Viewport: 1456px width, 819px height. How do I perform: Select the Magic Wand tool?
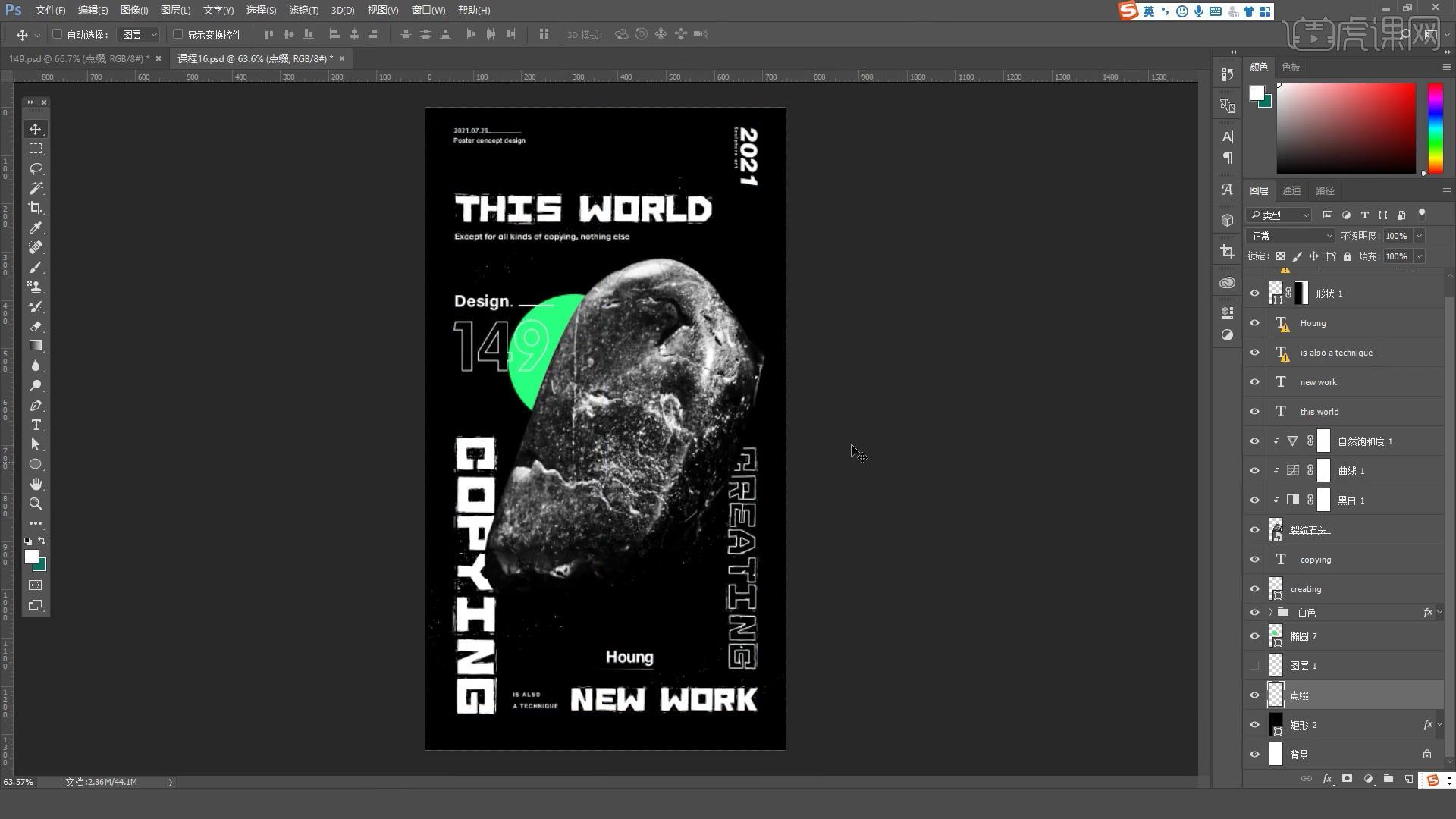(36, 188)
